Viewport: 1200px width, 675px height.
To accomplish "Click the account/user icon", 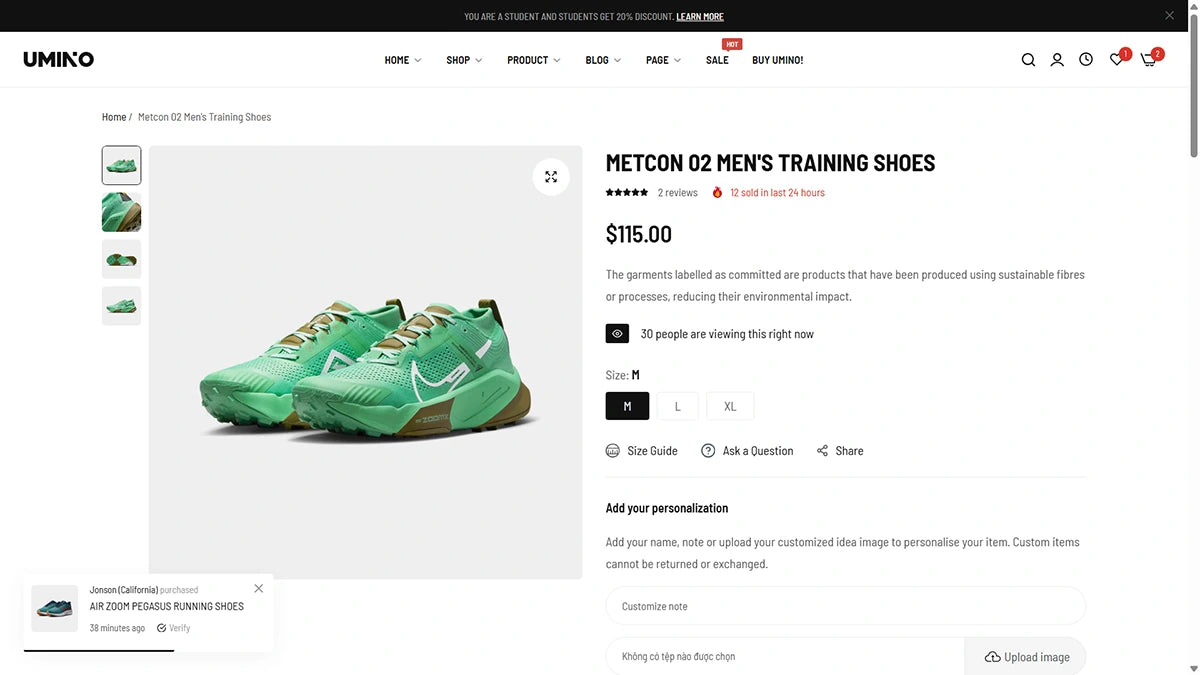I will coord(1057,59).
